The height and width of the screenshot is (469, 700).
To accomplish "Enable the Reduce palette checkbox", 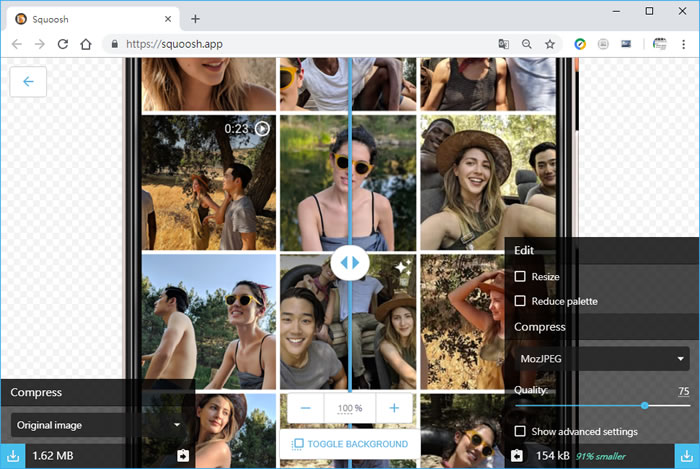I will tap(520, 301).
